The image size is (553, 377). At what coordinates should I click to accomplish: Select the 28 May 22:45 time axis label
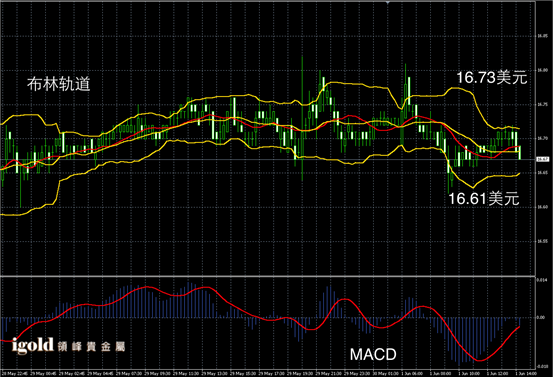tap(12, 373)
